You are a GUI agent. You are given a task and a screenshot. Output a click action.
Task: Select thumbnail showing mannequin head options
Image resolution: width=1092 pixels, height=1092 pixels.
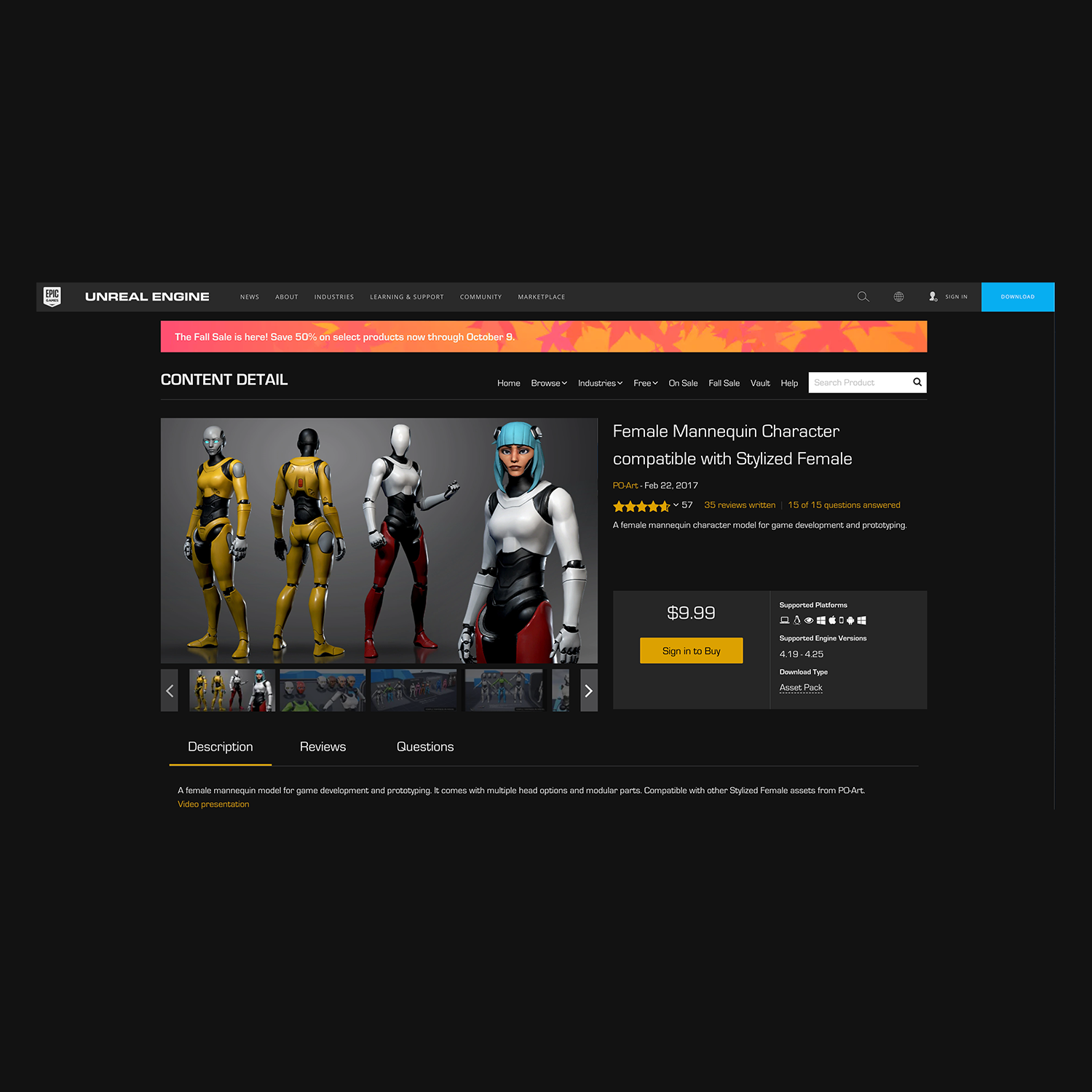click(323, 690)
